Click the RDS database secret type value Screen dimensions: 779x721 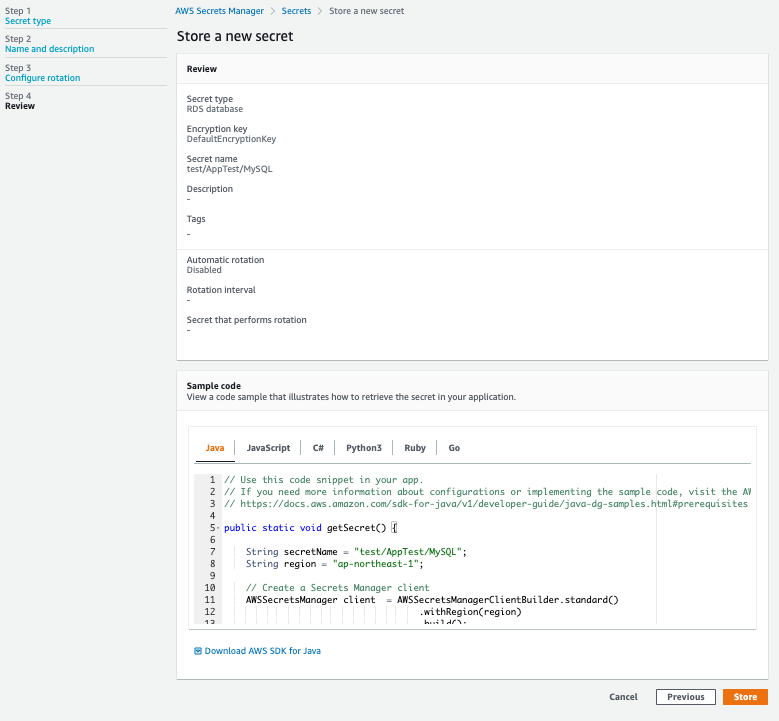pyautogui.click(x=215, y=109)
